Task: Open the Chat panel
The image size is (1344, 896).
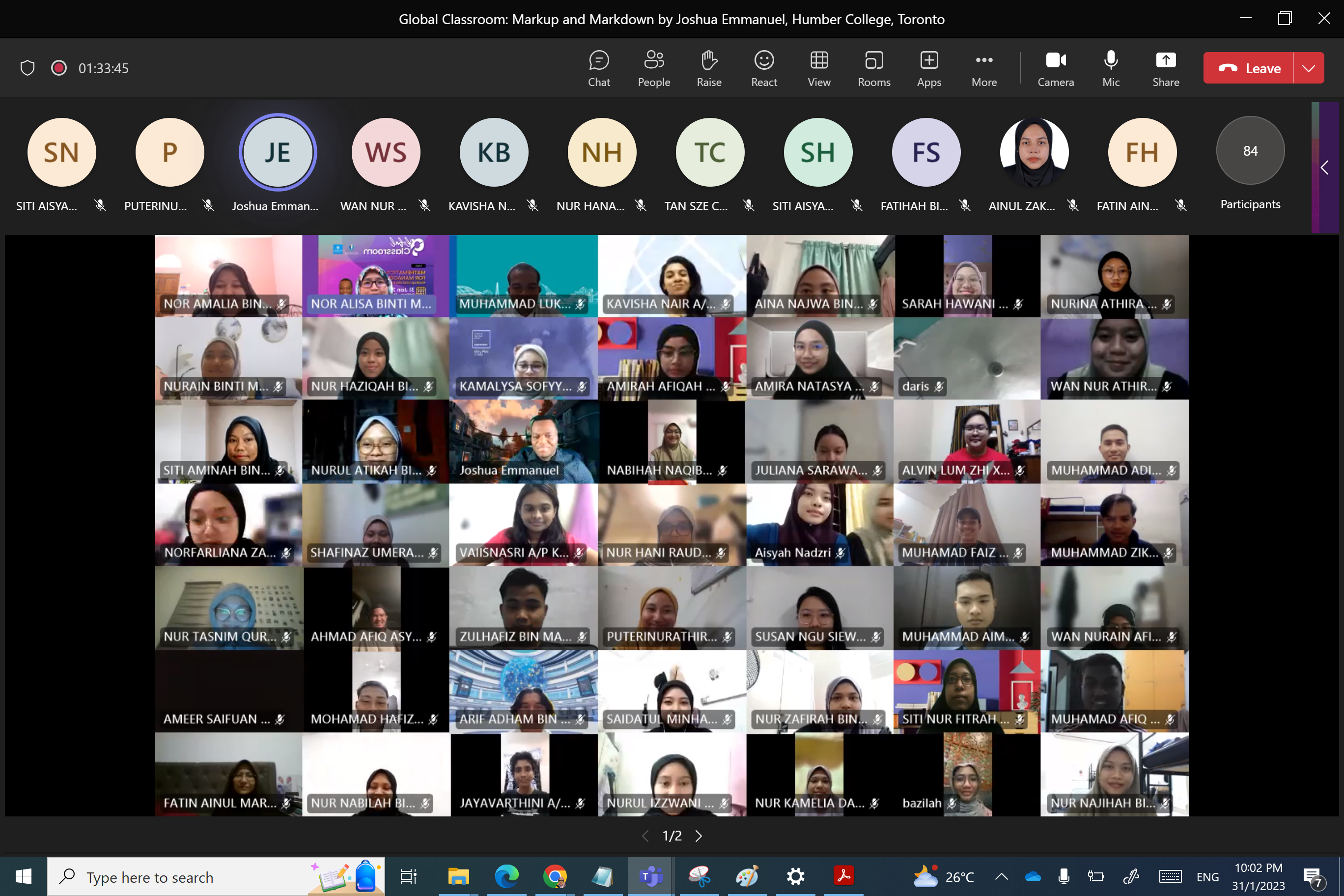Action: click(599, 69)
